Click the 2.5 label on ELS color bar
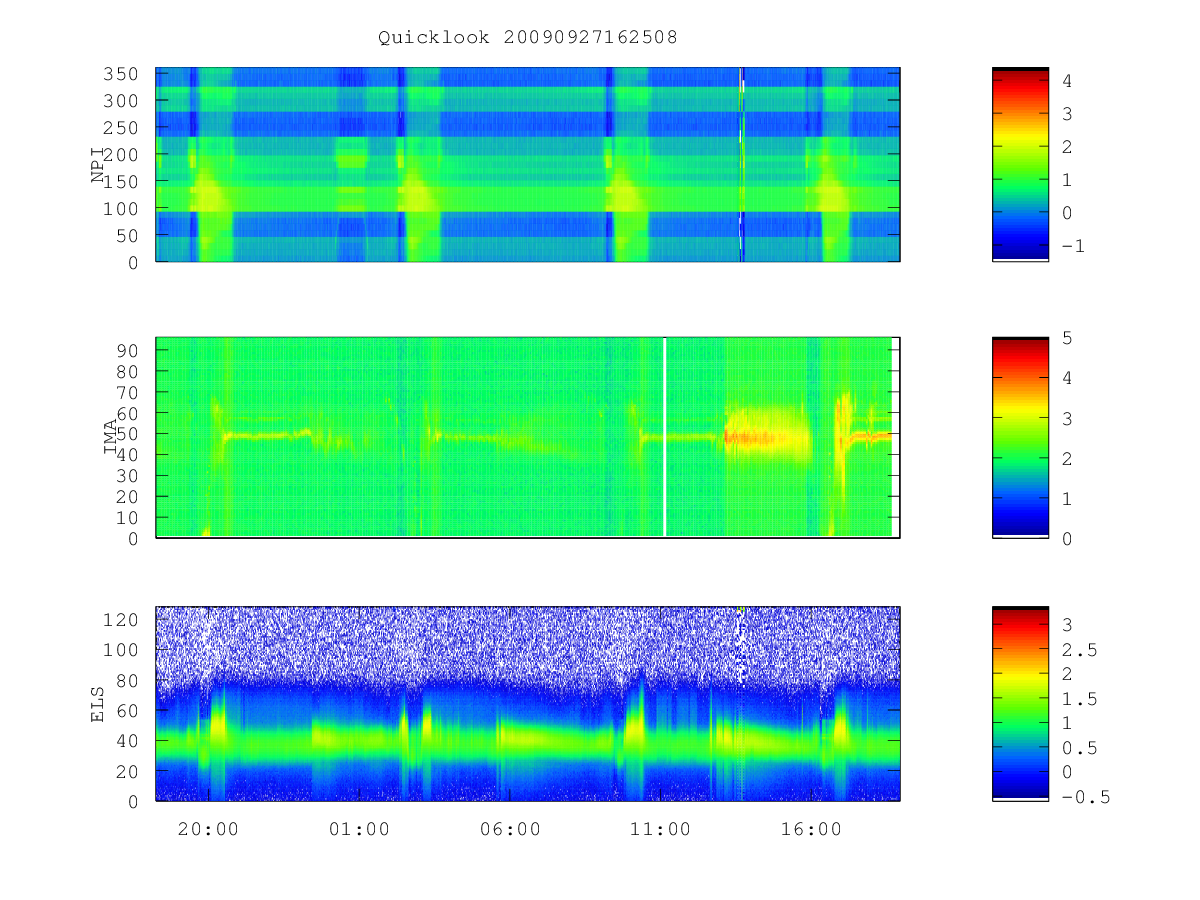 click(1078, 650)
